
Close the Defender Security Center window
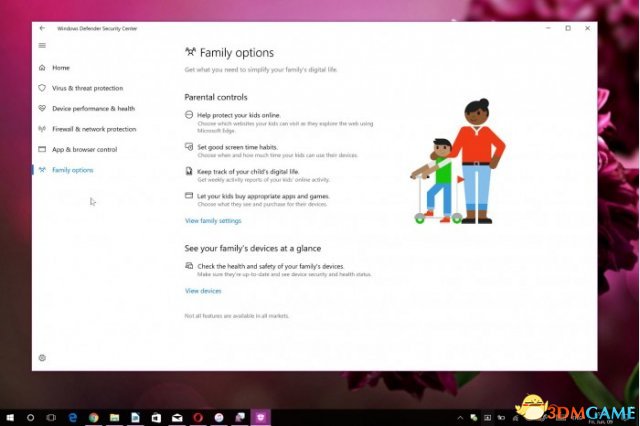(x=587, y=28)
